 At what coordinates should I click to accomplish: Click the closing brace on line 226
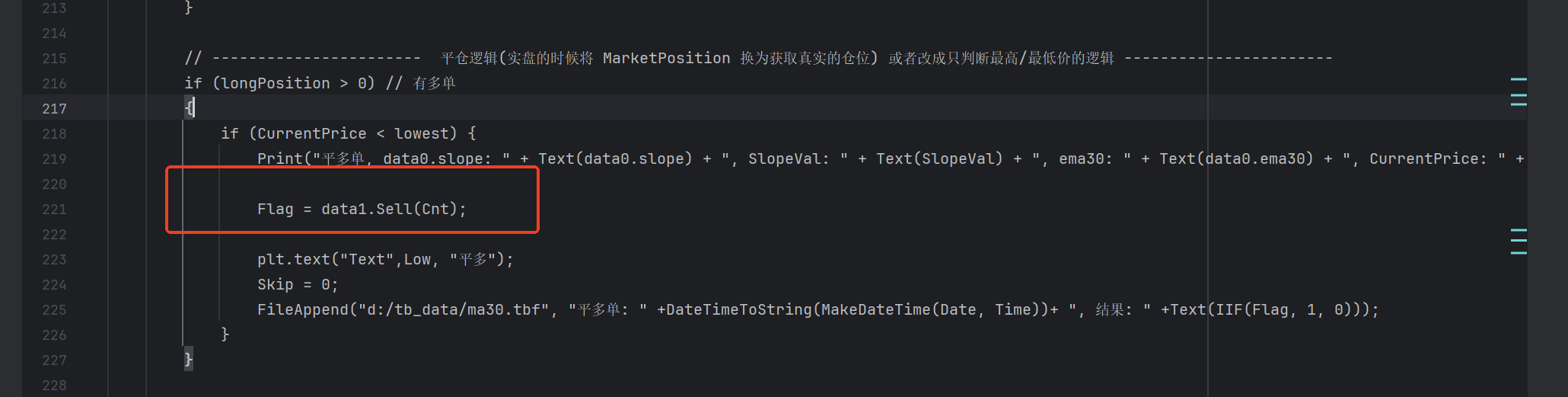click(x=225, y=335)
